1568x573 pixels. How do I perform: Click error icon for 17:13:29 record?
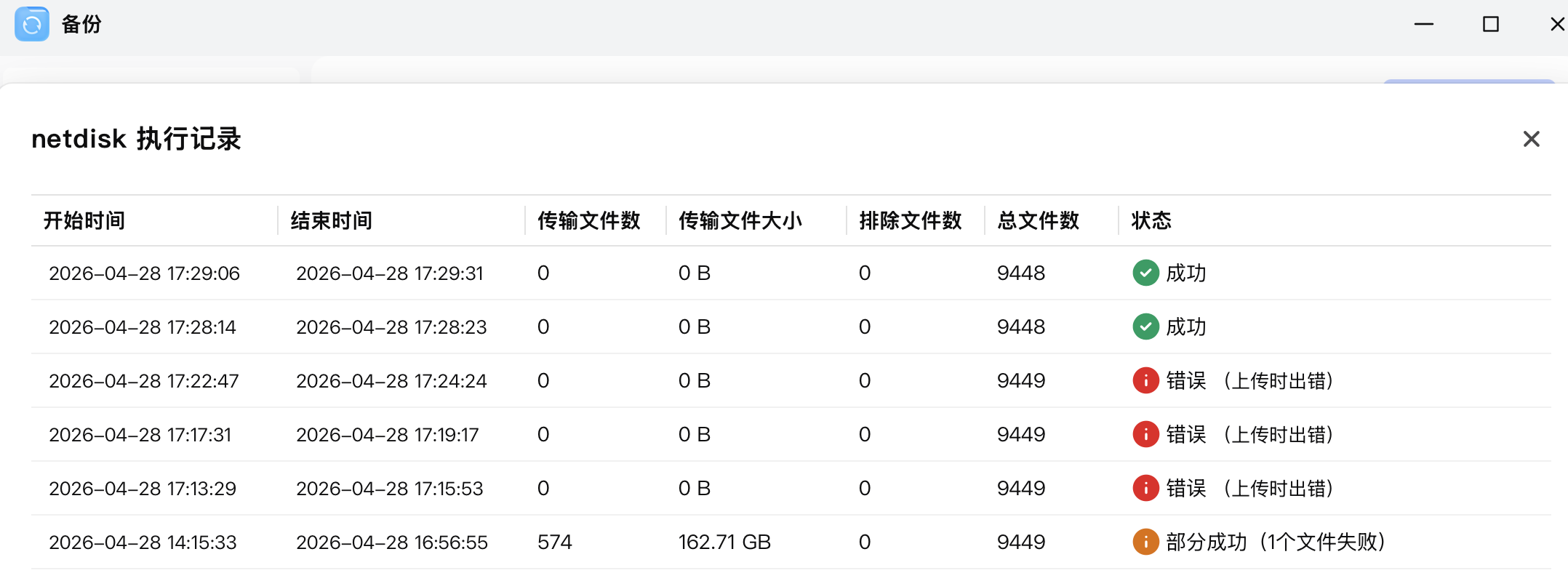point(1145,488)
